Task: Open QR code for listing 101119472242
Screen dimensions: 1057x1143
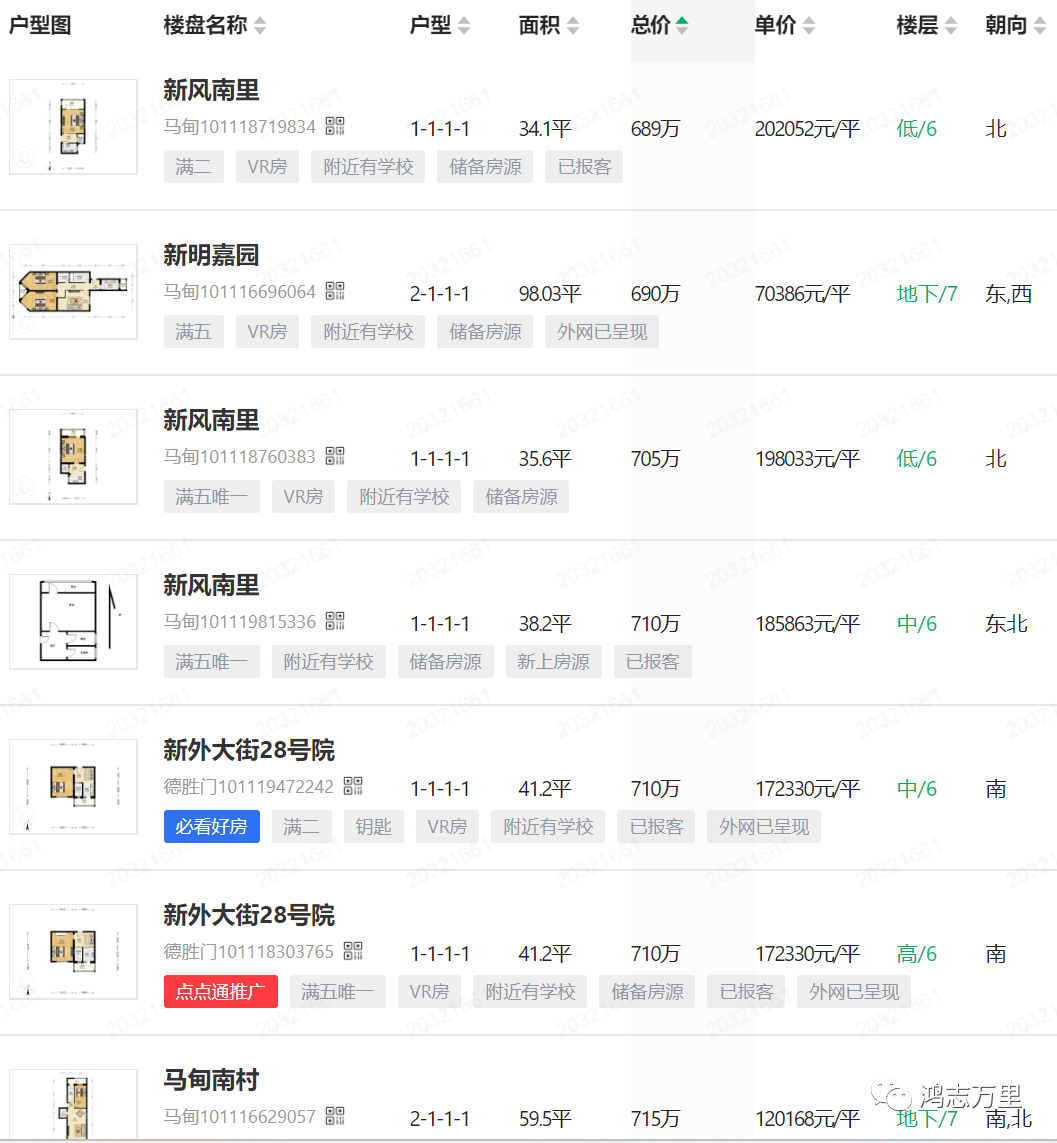Action: (x=353, y=786)
